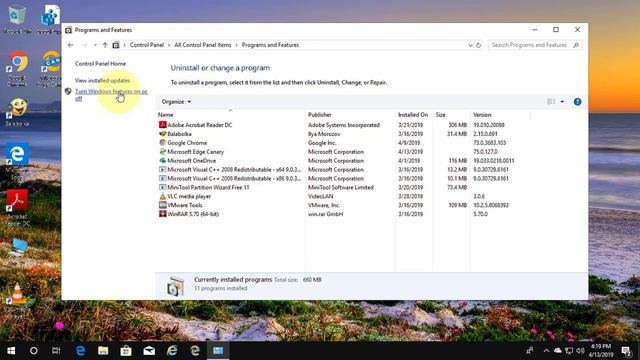This screenshot has width=640, height=360.
Task: Open Programs and Features help icon
Action: [x=577, y=102]
